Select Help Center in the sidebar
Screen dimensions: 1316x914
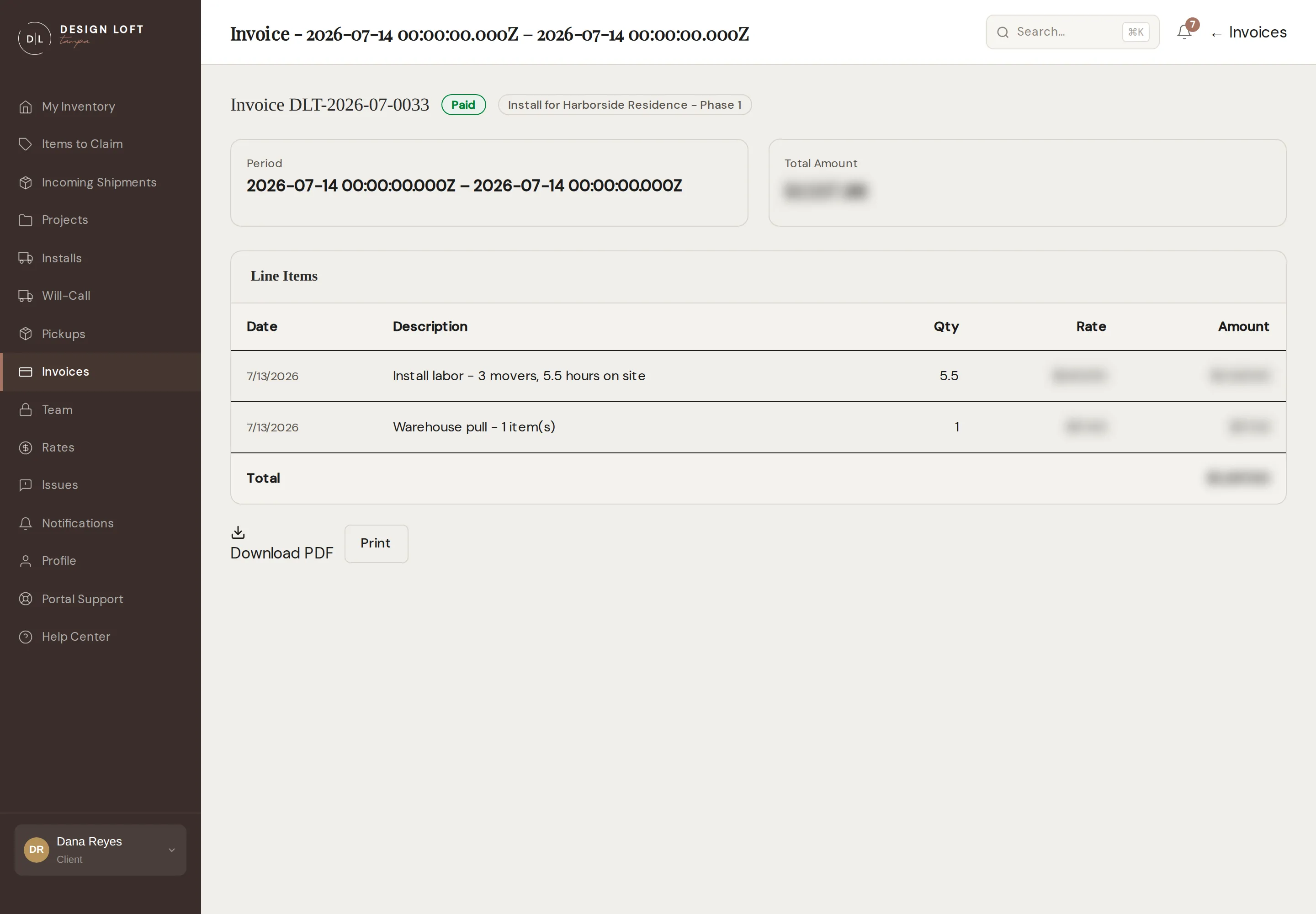[100, 637]
